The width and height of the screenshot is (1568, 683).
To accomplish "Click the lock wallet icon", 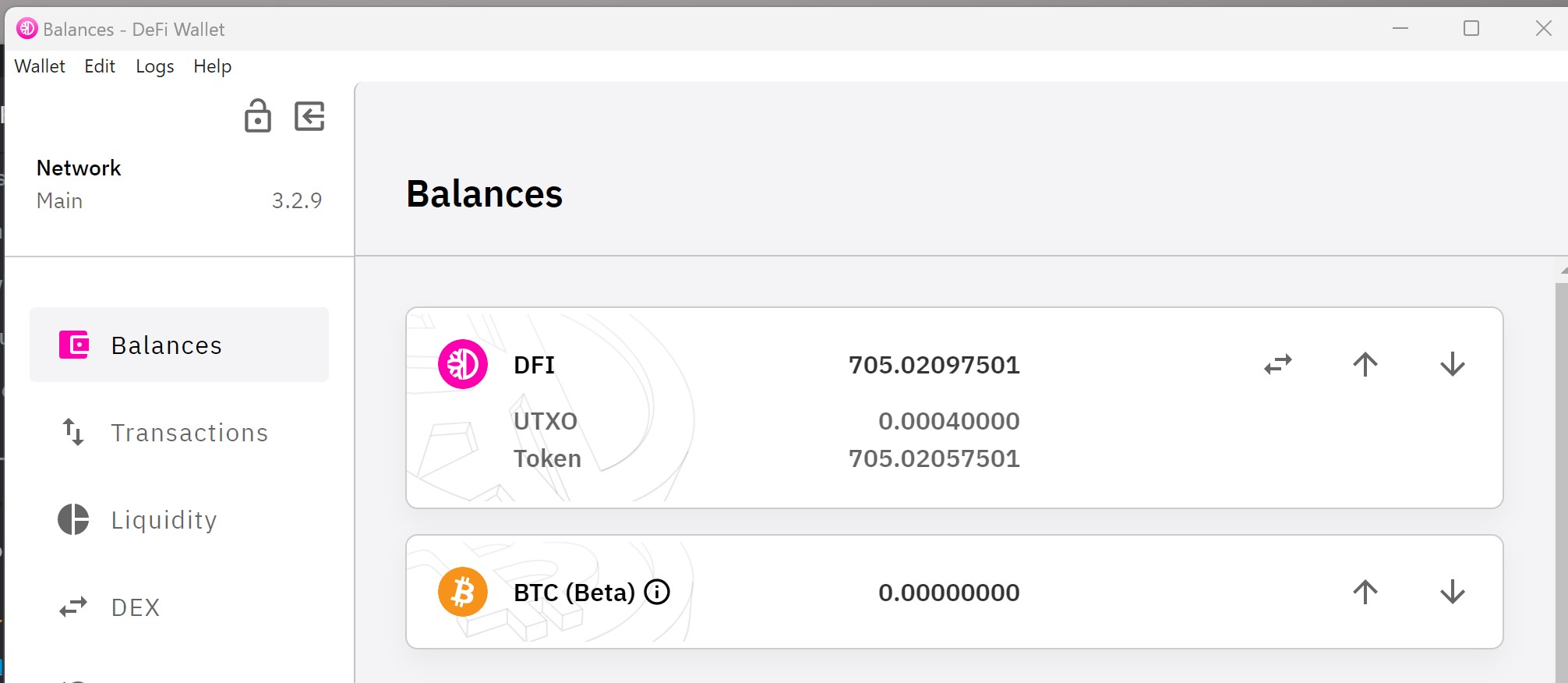I will [x=257, y=117].
